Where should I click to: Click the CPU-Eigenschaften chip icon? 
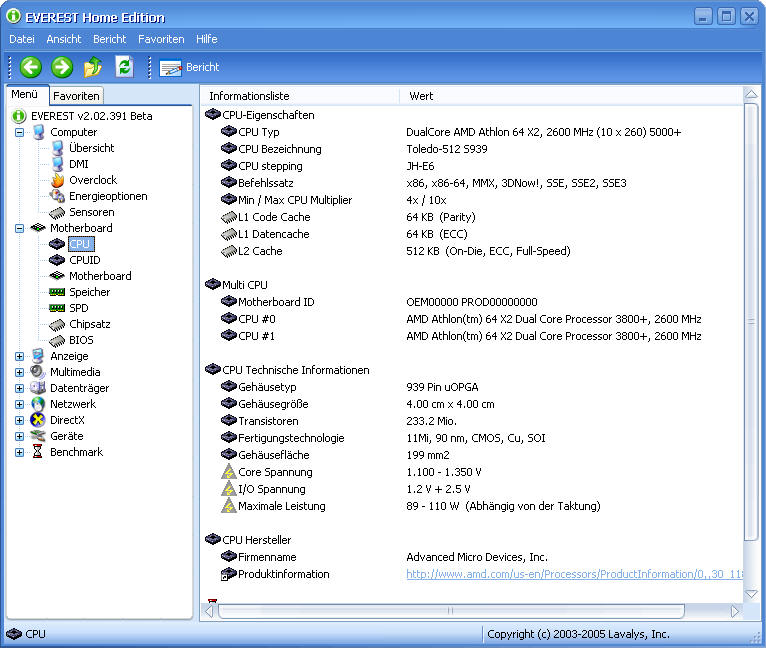coord(213,114)
